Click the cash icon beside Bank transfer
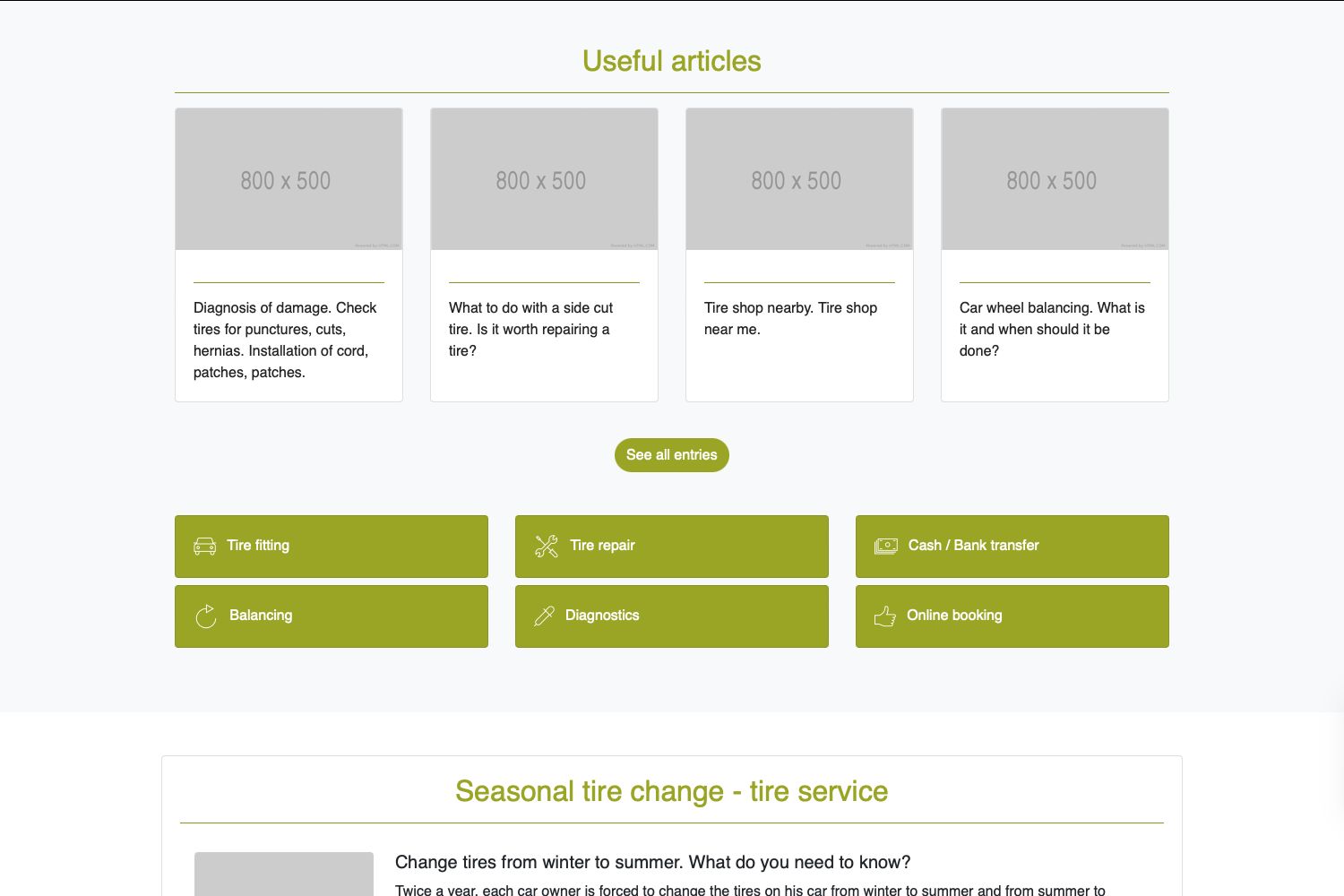This screenshot has height=896, width=1344. coord(886,546)
